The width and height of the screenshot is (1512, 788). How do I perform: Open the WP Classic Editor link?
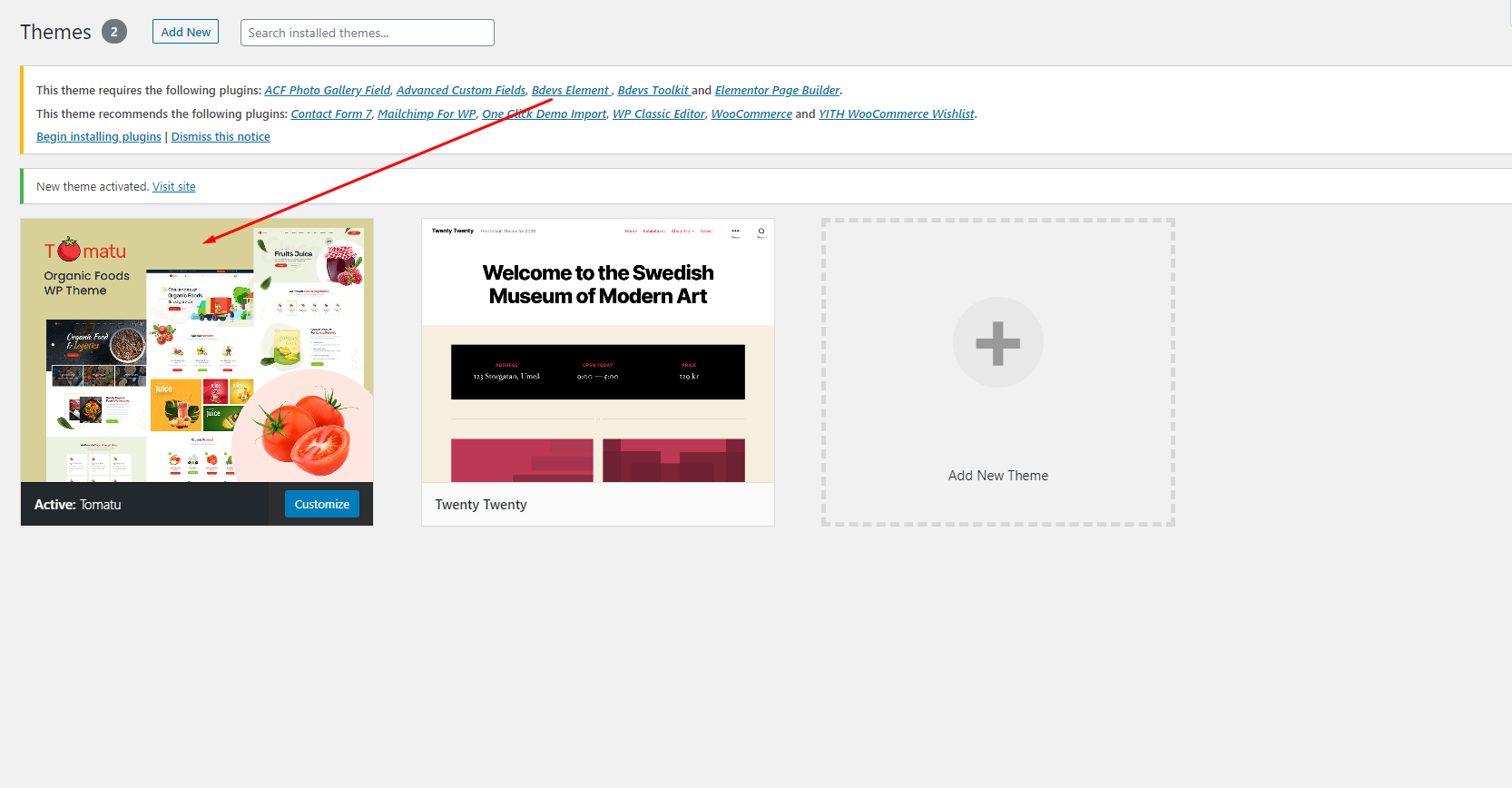tap(659, 113)
